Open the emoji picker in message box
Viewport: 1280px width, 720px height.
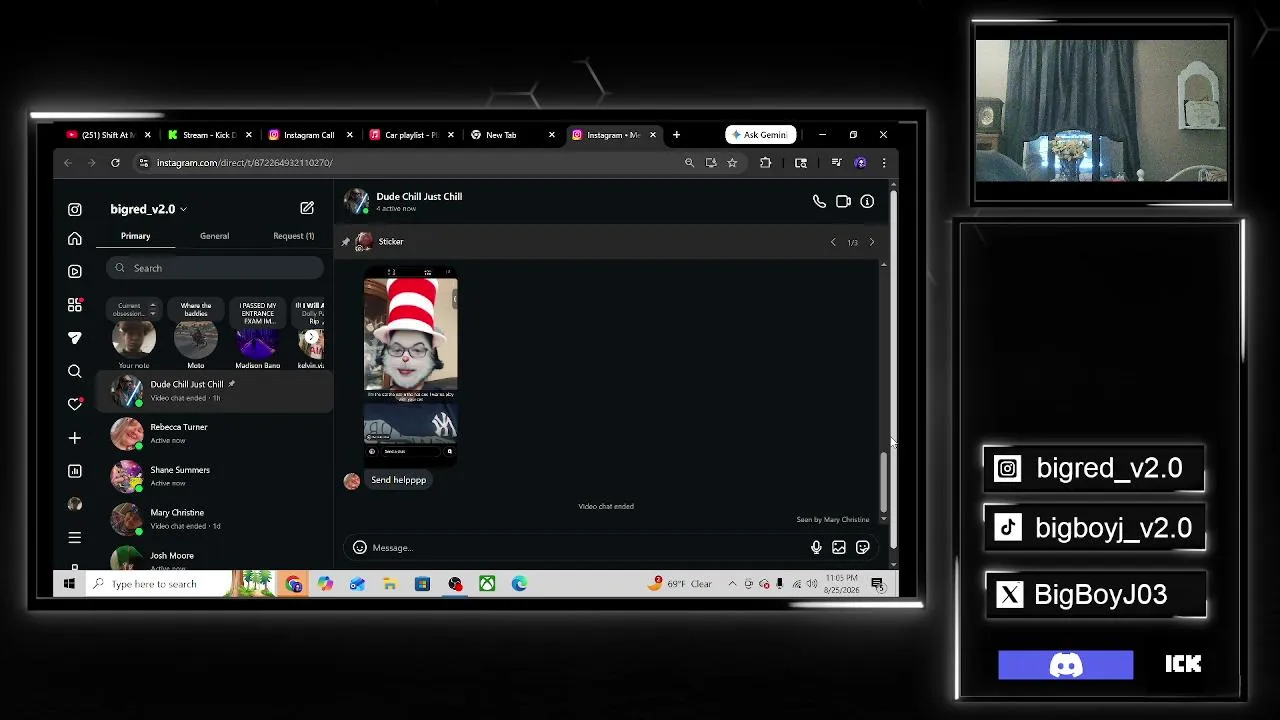(x=360, y=547)
